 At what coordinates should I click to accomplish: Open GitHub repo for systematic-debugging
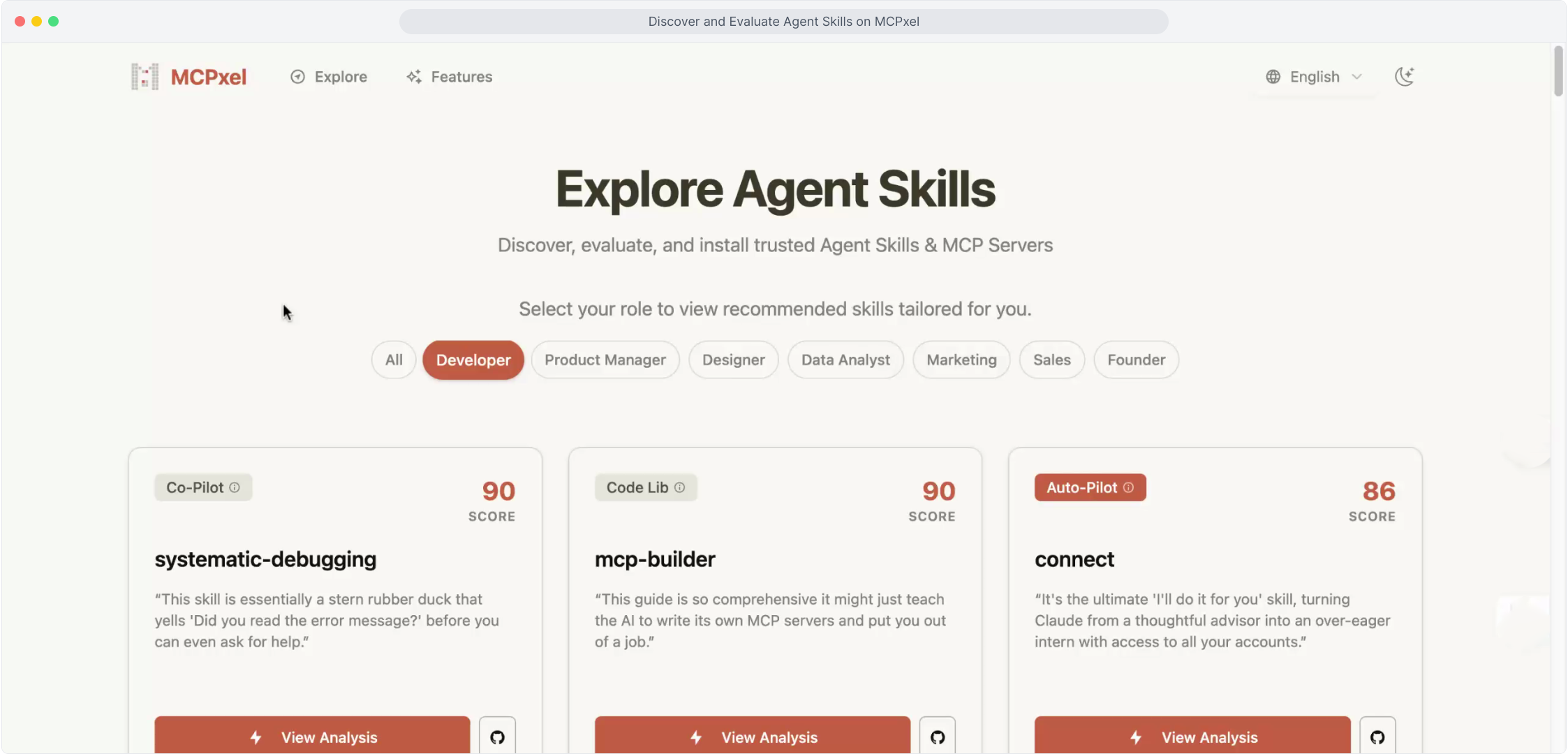[497, 737]
